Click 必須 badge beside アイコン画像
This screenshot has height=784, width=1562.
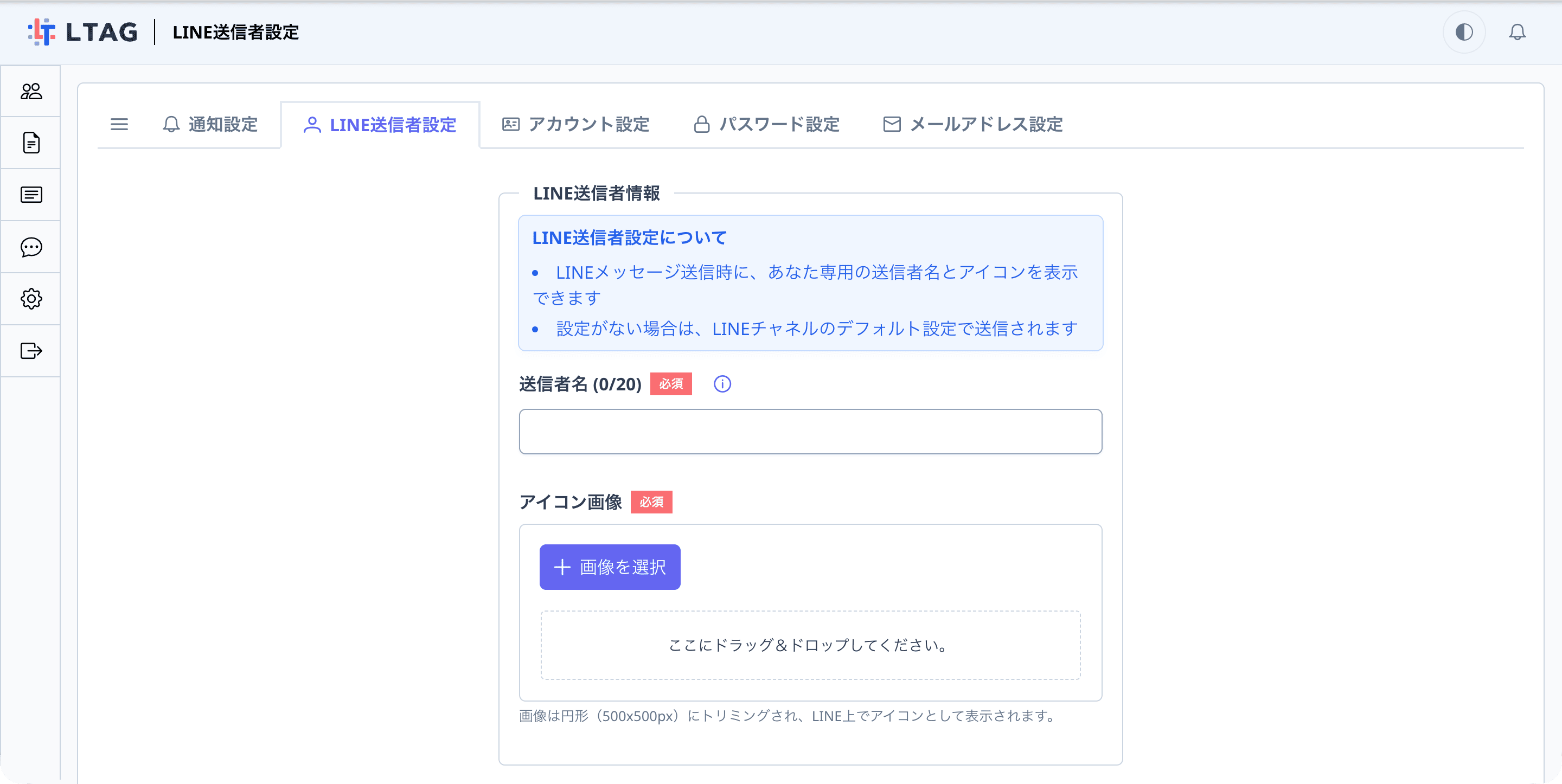[651, 502]
